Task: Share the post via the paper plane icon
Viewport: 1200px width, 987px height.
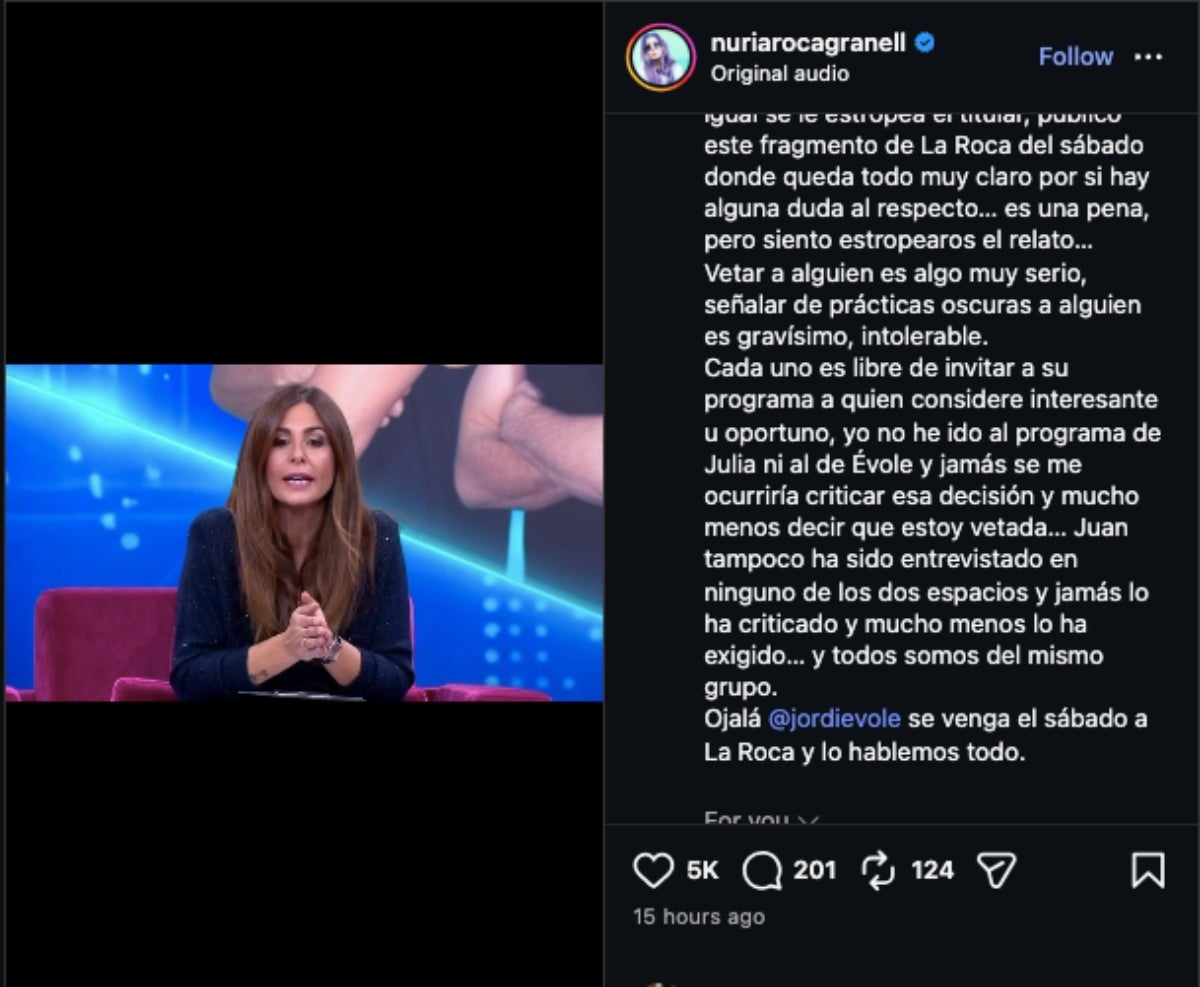Action: [996, 871]
